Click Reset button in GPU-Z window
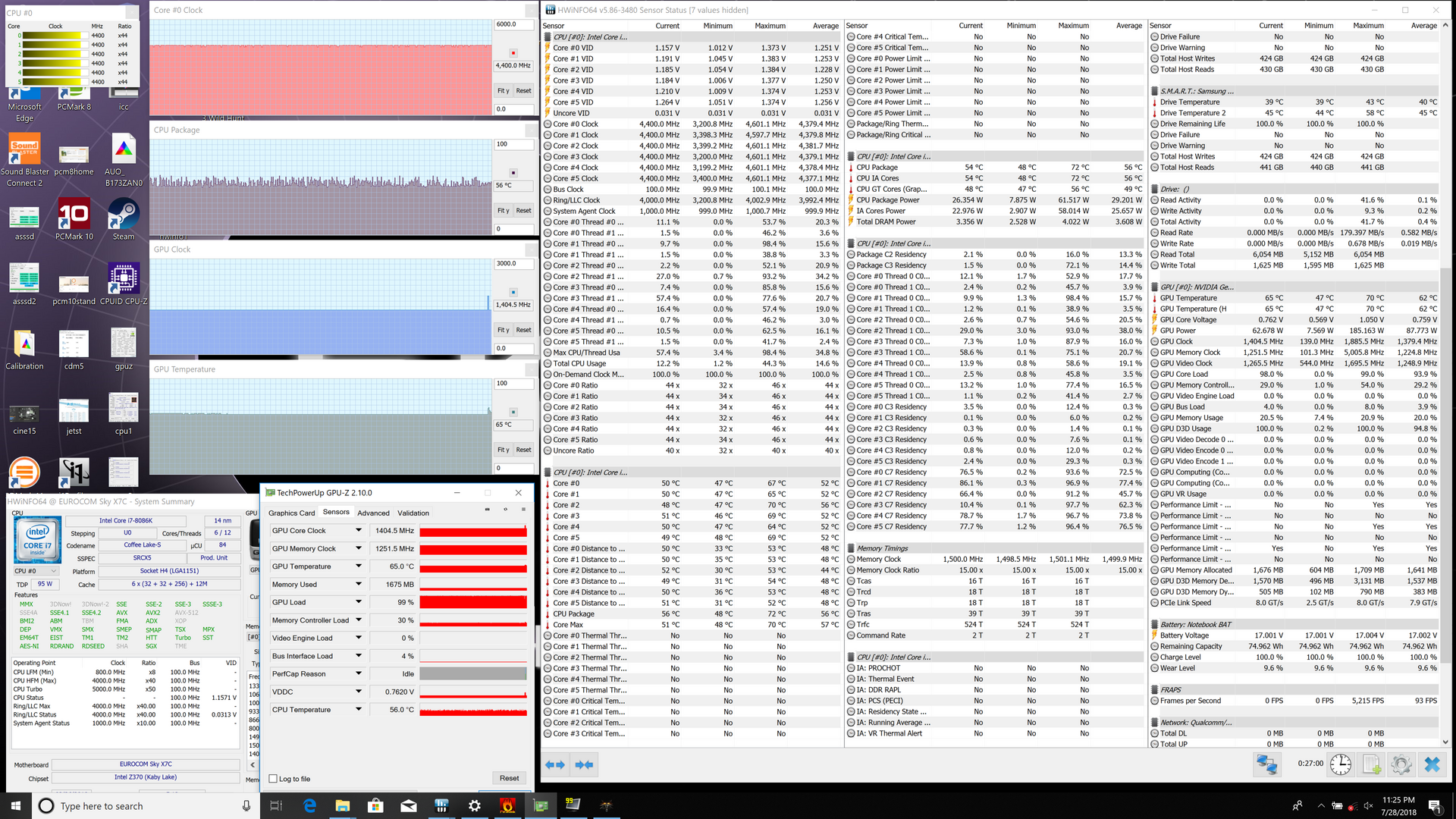This screenshot has width=1456, height=819. coord(509,778)
